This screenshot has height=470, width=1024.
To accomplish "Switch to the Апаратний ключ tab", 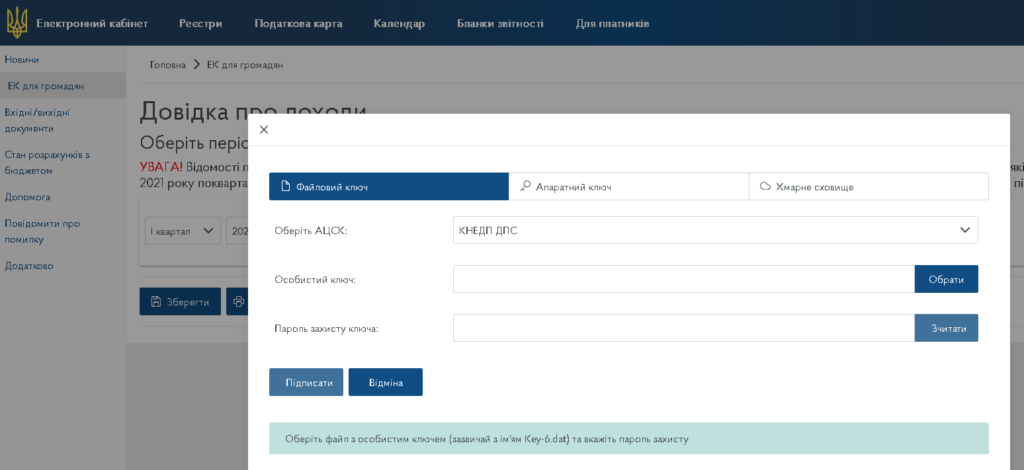I will 628,187.
